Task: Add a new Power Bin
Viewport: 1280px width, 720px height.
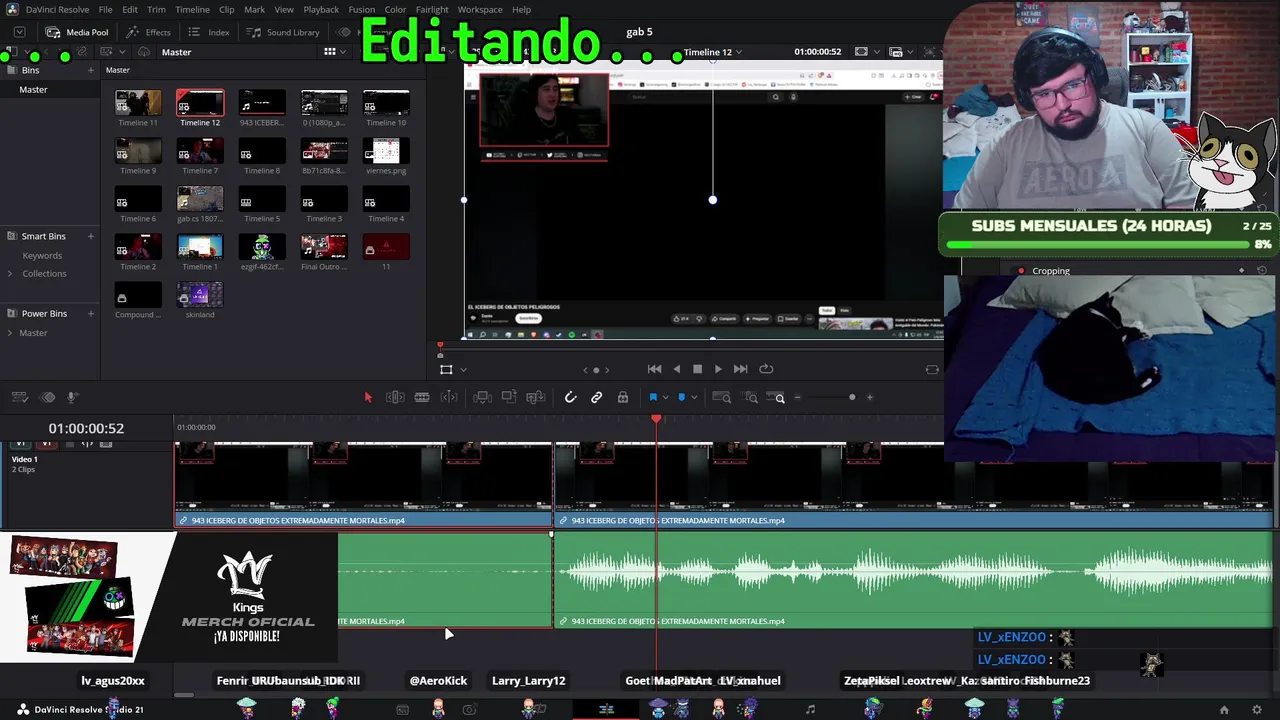Action: coord(90,313)
